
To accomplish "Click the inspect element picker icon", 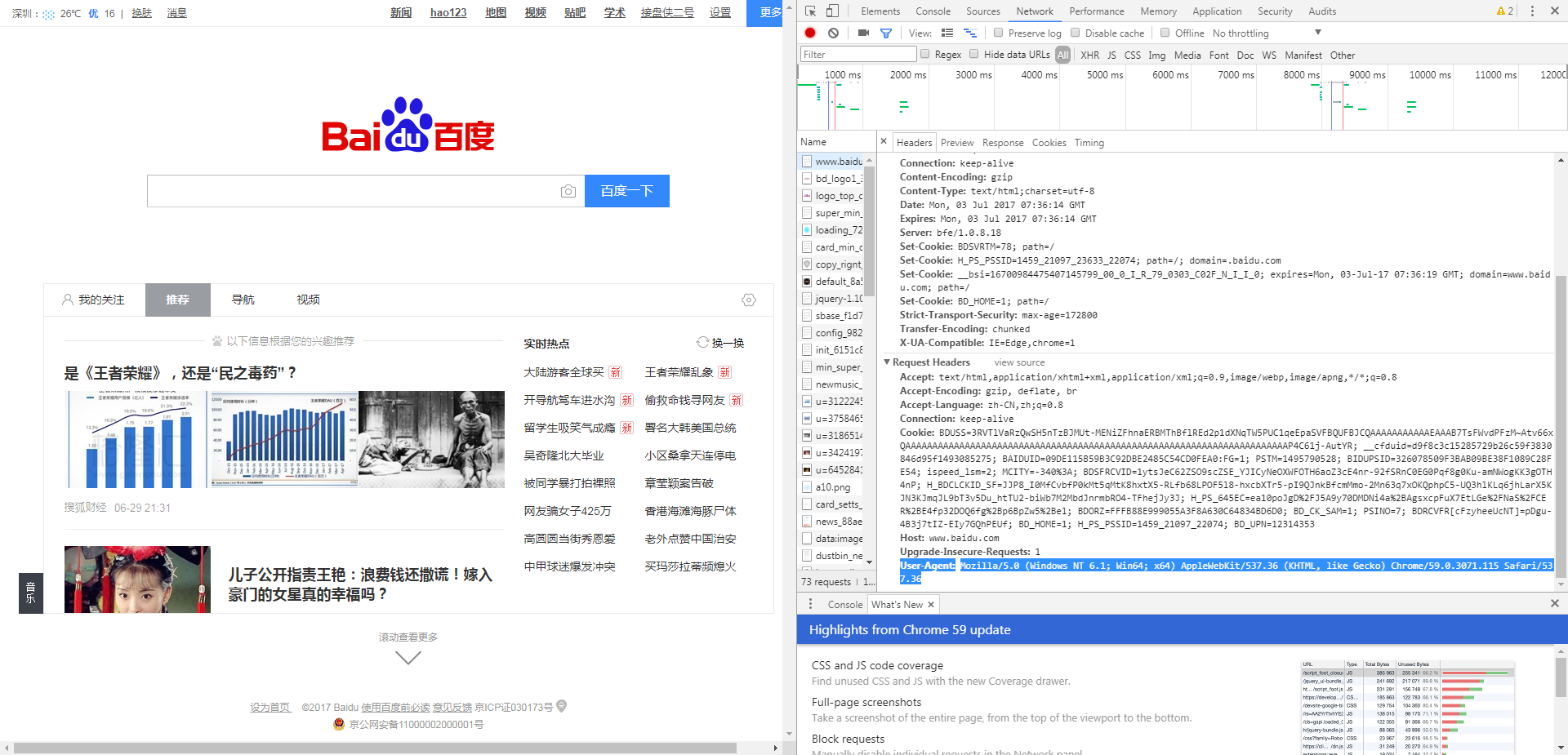I will tap(810, 11).
